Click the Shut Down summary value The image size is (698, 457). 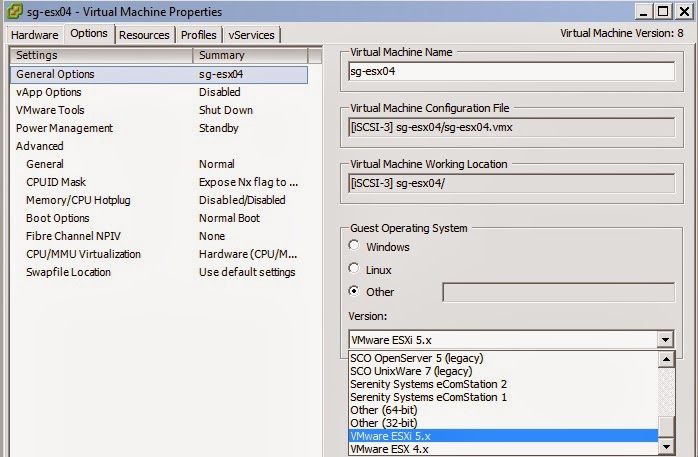point(226,110)
